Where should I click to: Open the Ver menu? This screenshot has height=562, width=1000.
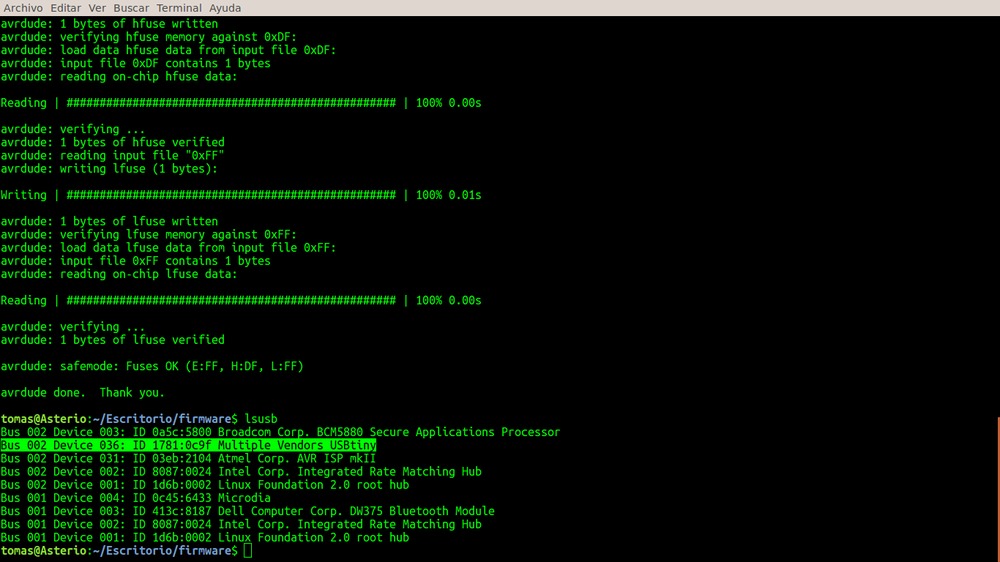click(x=97, y=8)
